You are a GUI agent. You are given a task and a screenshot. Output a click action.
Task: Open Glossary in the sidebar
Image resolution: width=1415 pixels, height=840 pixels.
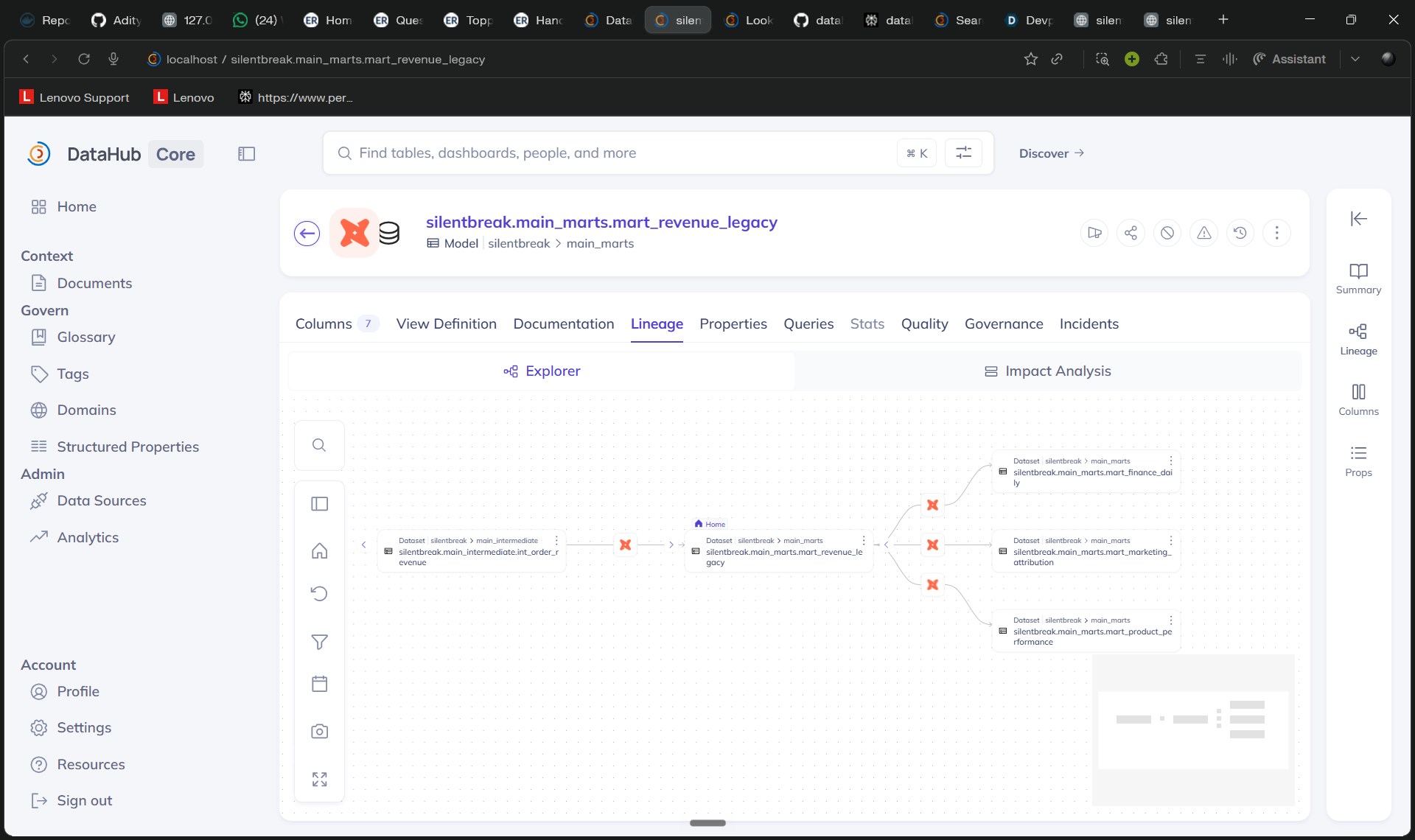[86, 337]
